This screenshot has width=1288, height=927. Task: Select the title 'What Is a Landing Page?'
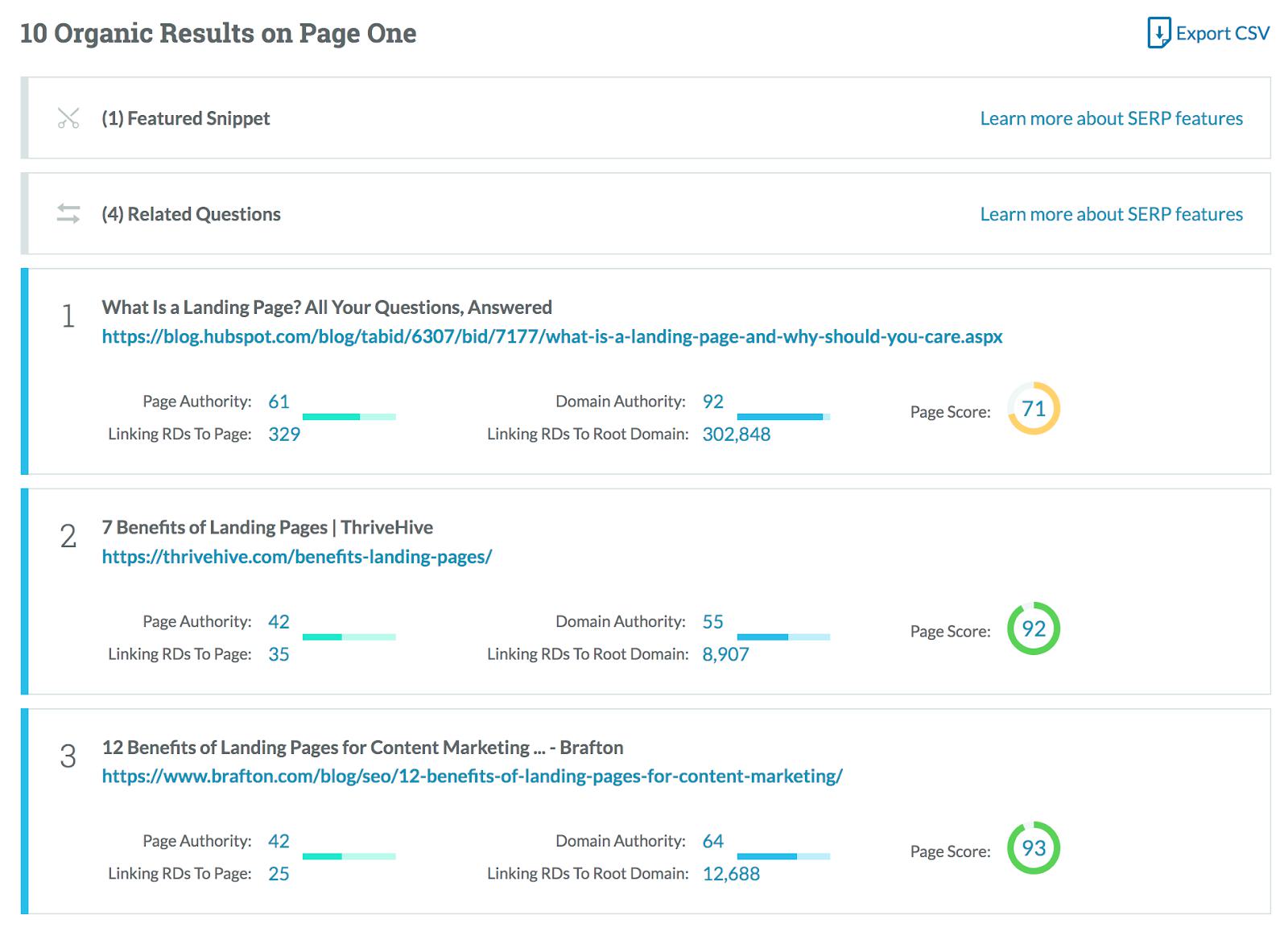point(327,307)
